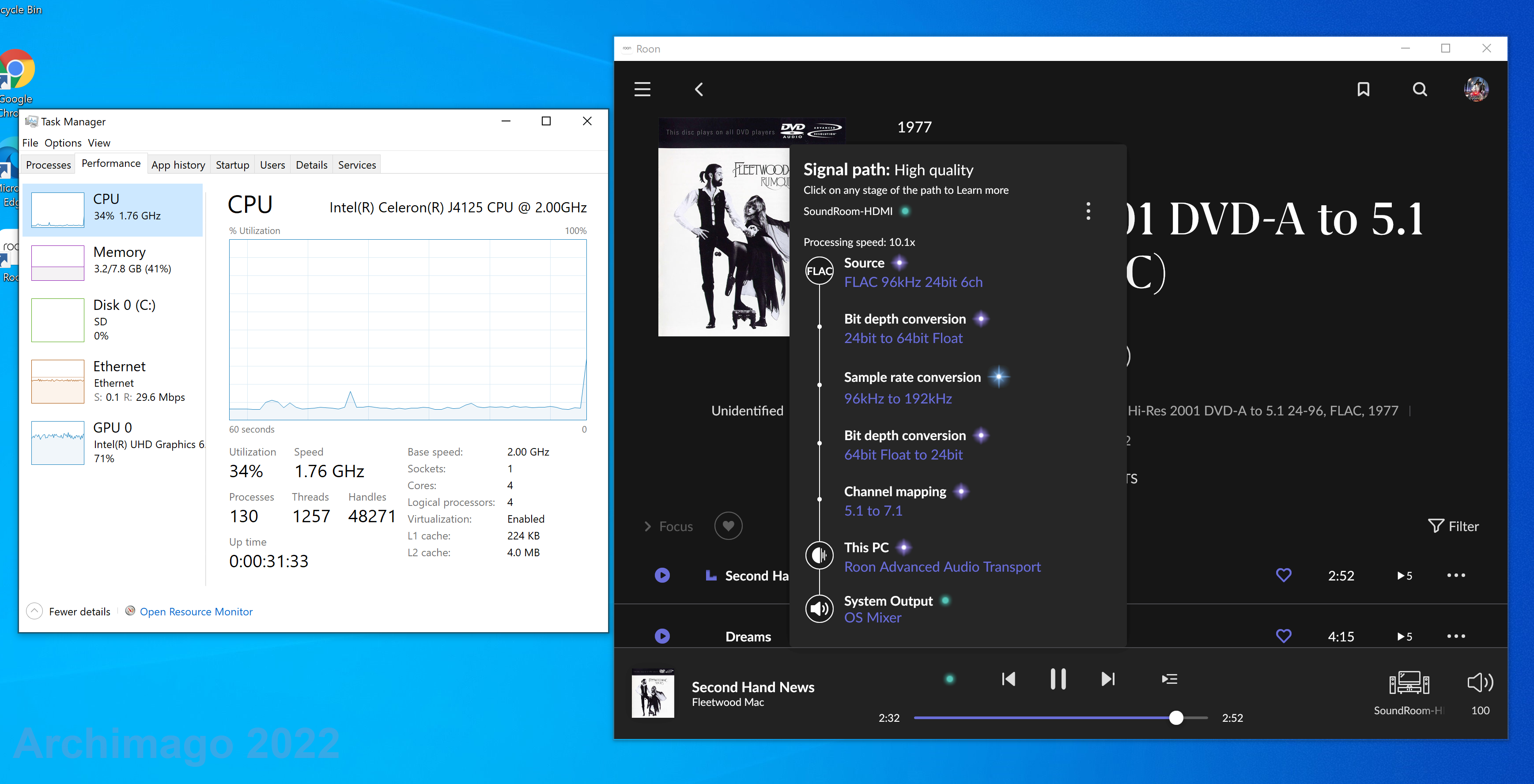Image resolution: width=1534 pixels, height=784 pixels.
Task: Click the Open Resource Monitor link
Action: [196, 611]
